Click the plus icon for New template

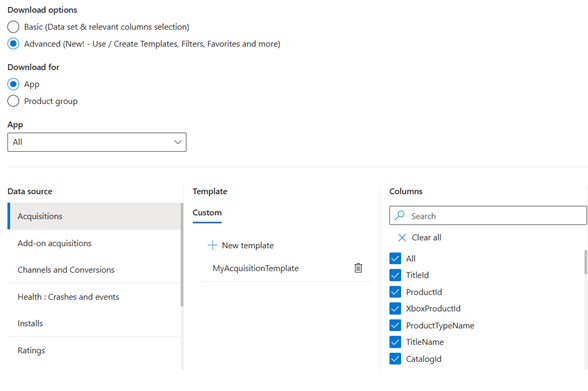click(x=212, y=245)
